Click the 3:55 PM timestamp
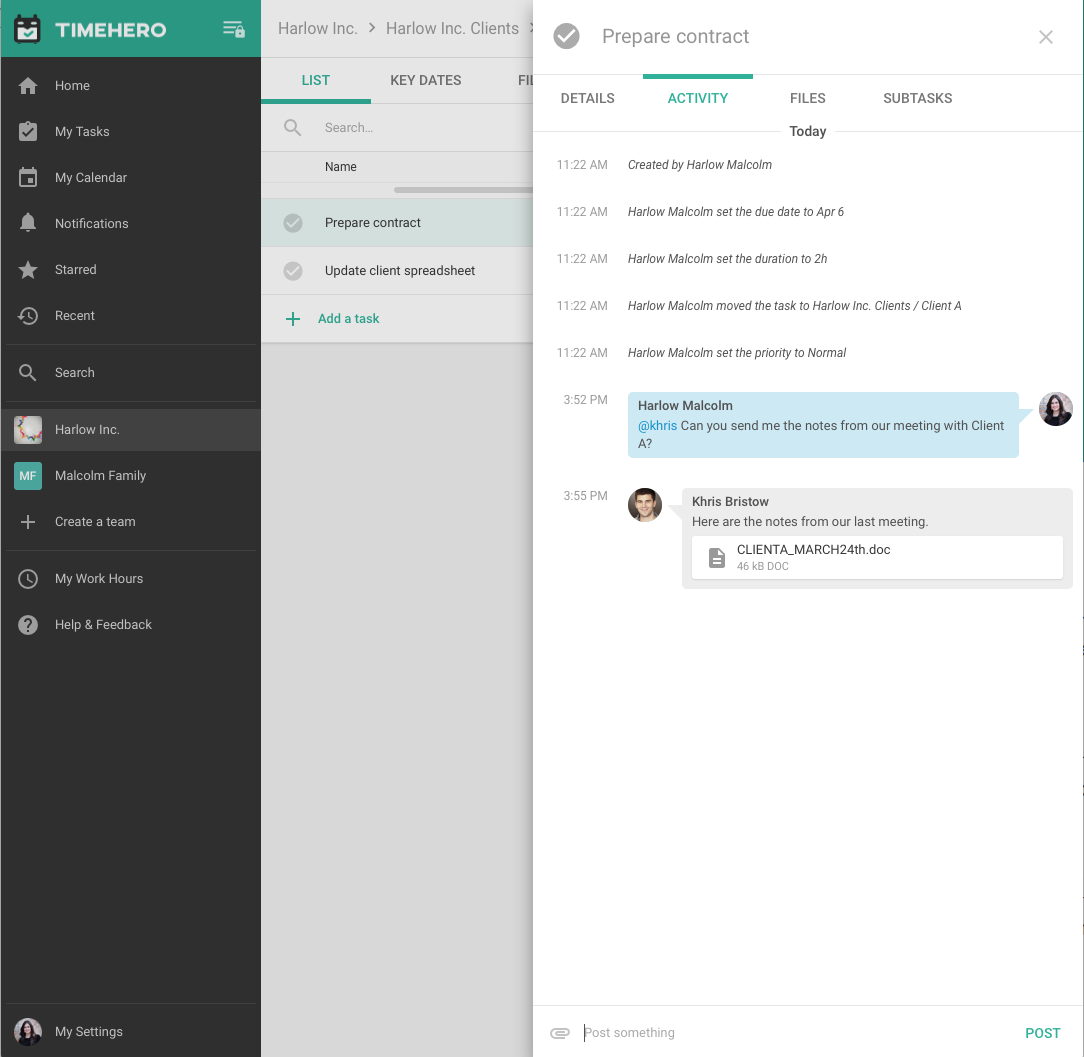The height and width of the screenshot is (1057, 1084). (x=585, y=496)
